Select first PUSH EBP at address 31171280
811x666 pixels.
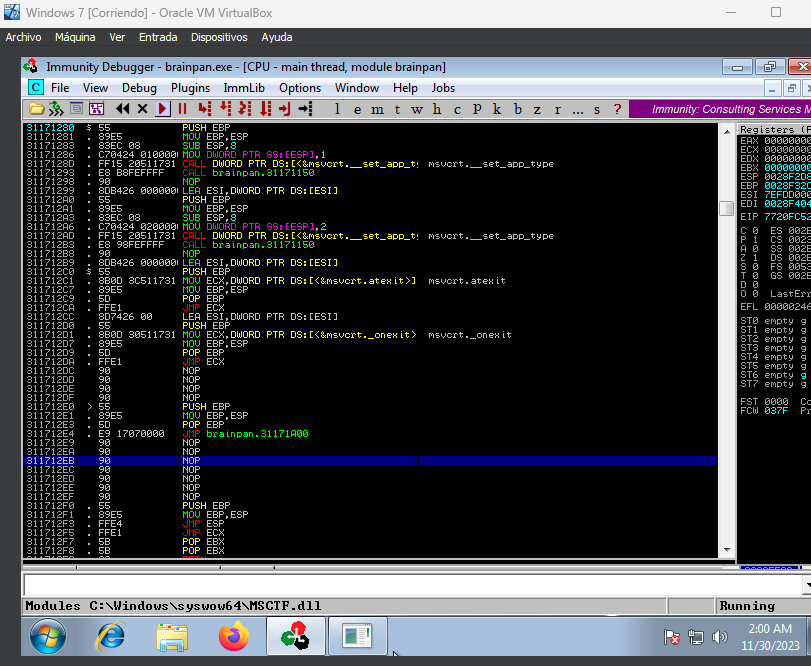(x=370, y=128)
